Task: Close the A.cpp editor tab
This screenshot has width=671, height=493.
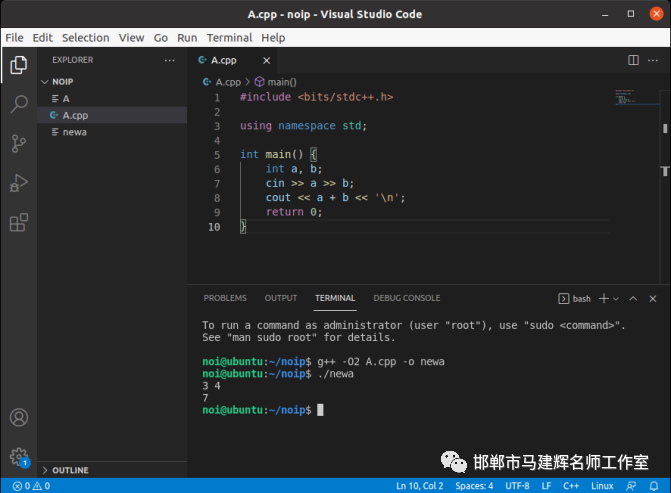Action: (266, 60)
